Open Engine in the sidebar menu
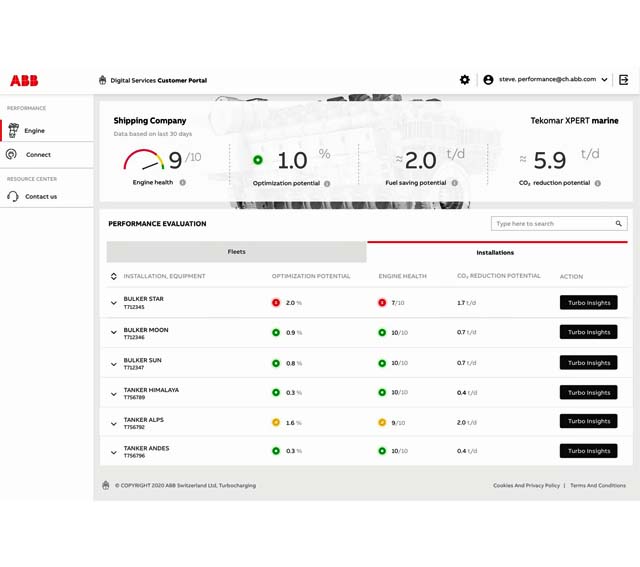The image size is (640, 567). tap(47, 130)
